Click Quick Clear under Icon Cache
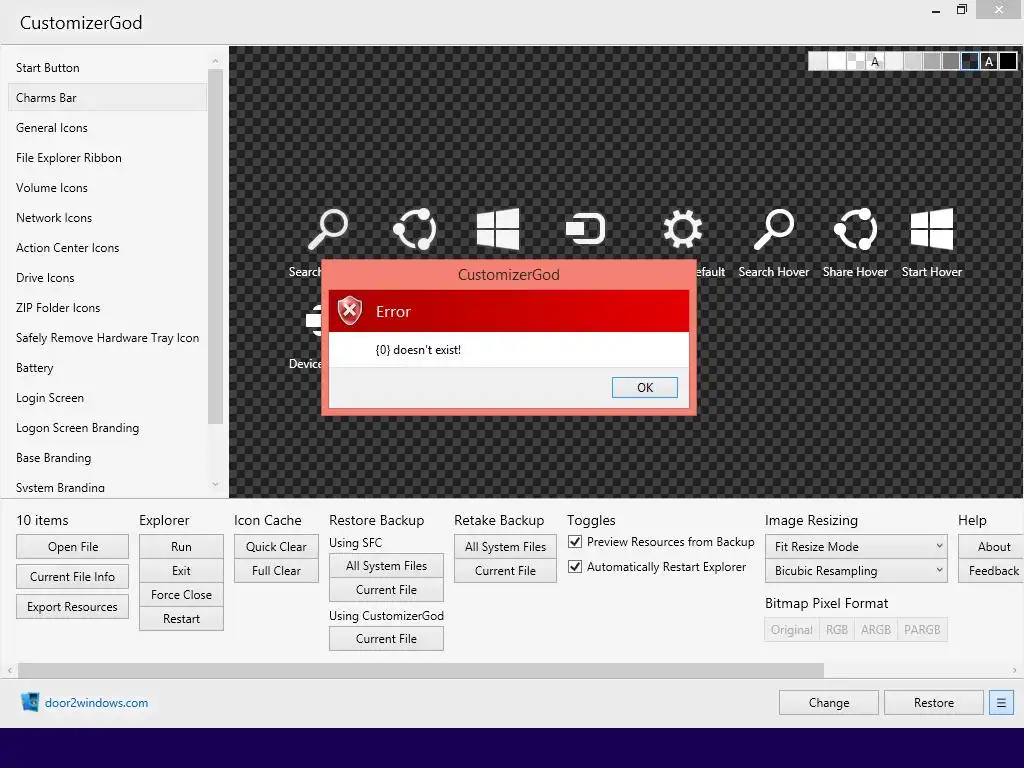1024x768 pixels. [276, 547]
